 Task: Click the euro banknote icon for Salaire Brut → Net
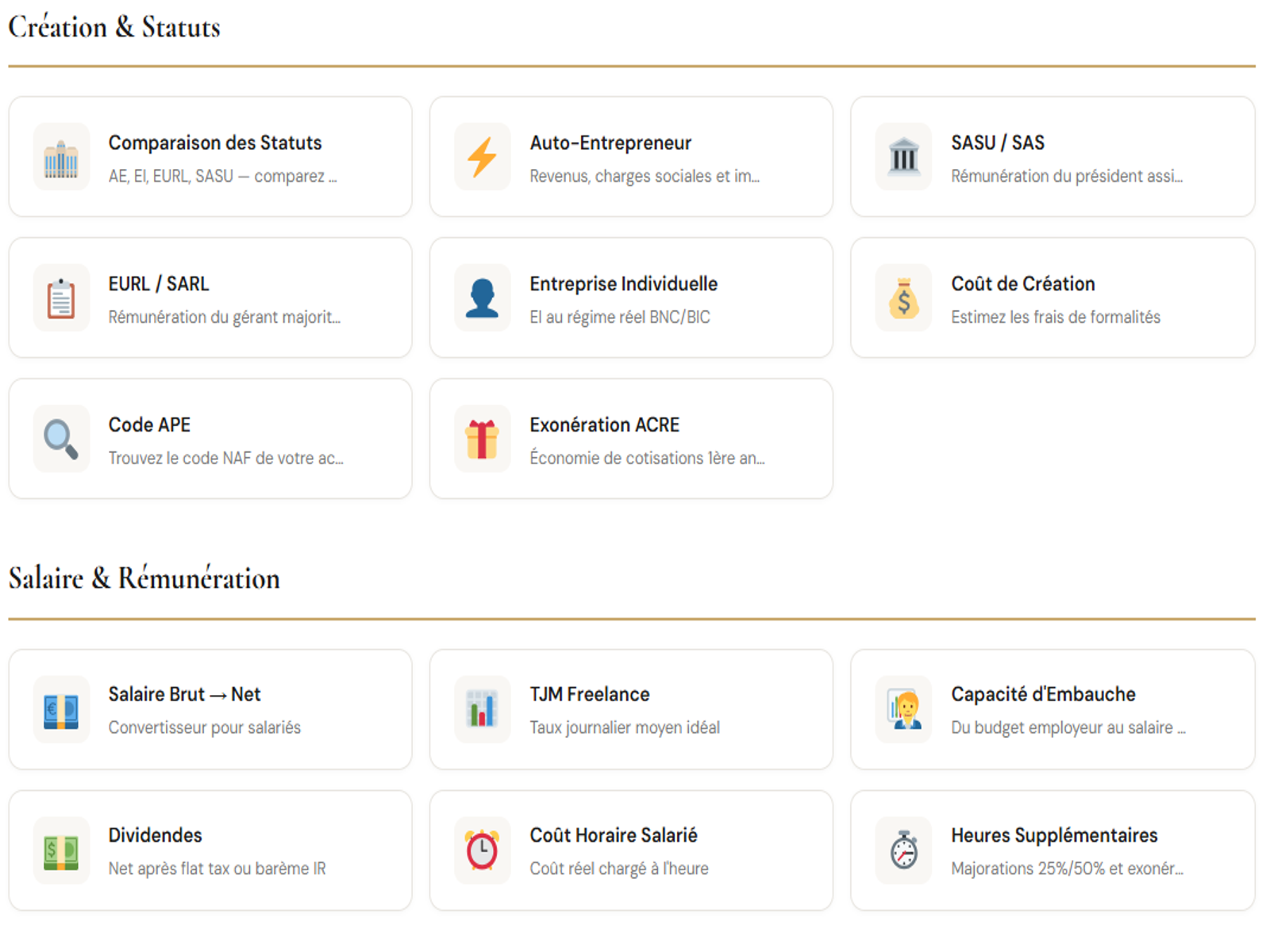pyautogui.click(x=60, y=708)
